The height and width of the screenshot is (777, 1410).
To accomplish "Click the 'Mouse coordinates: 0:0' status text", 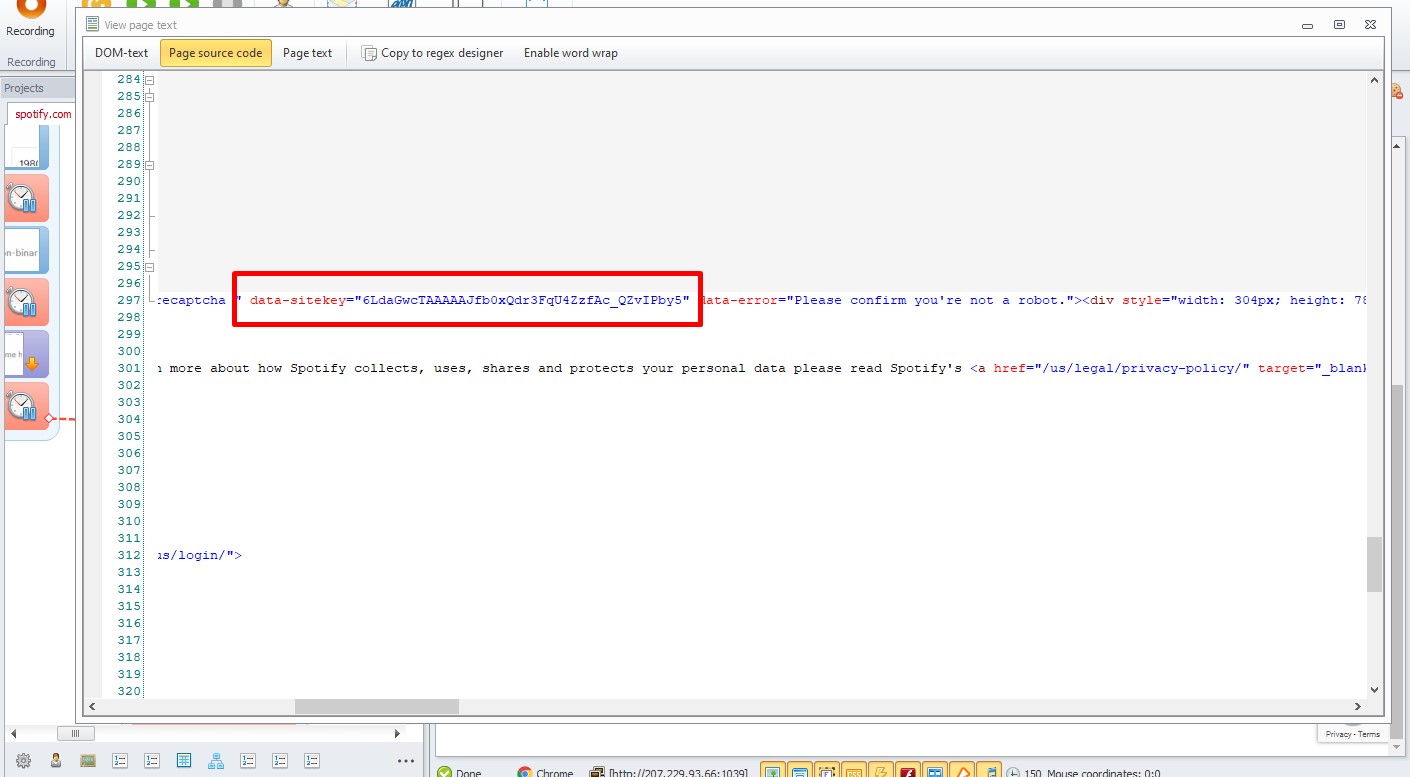I will tap(1104, 773).
